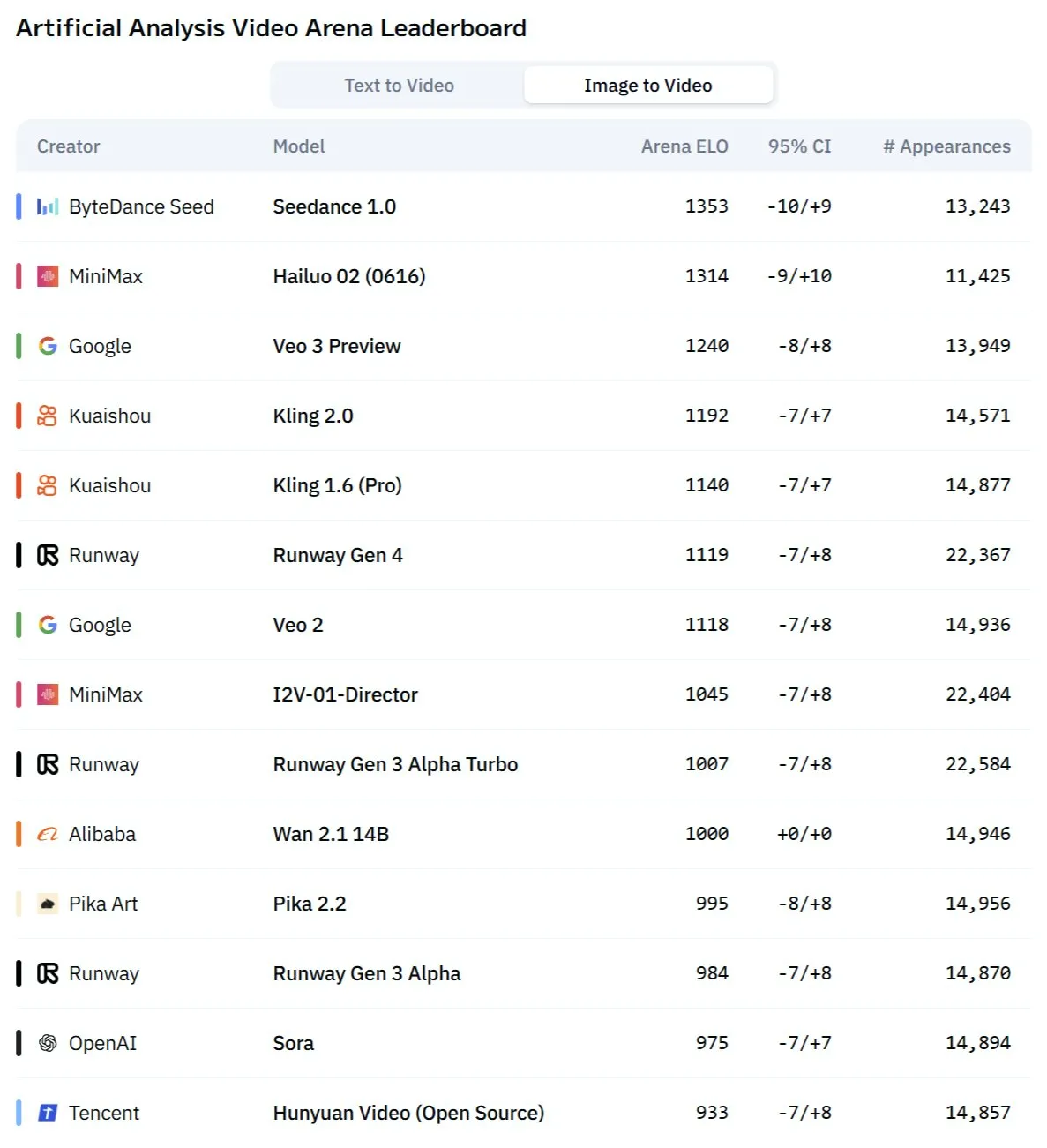
Task: Click the Kuaishou name in the Kling 2.0 row
Action: [109, 416]
